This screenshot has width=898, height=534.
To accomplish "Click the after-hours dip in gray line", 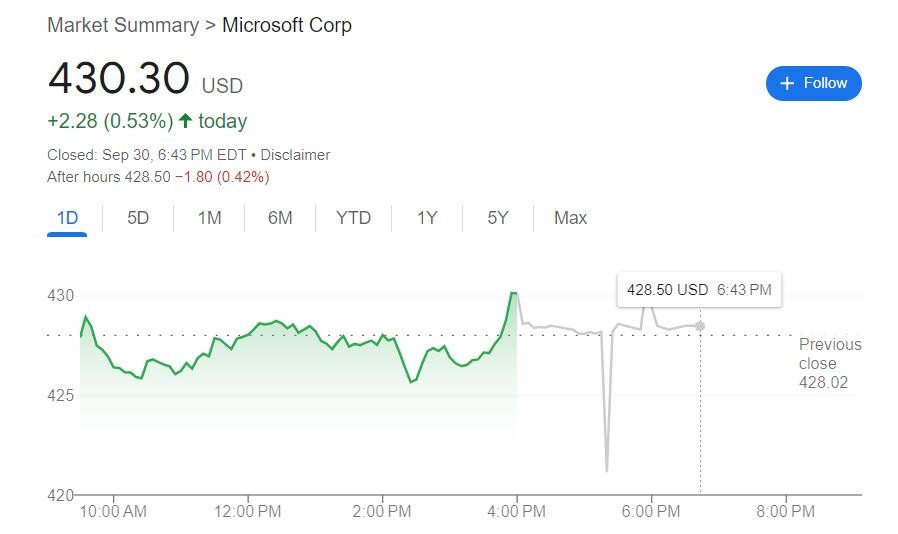I will (x=607, y=468).
